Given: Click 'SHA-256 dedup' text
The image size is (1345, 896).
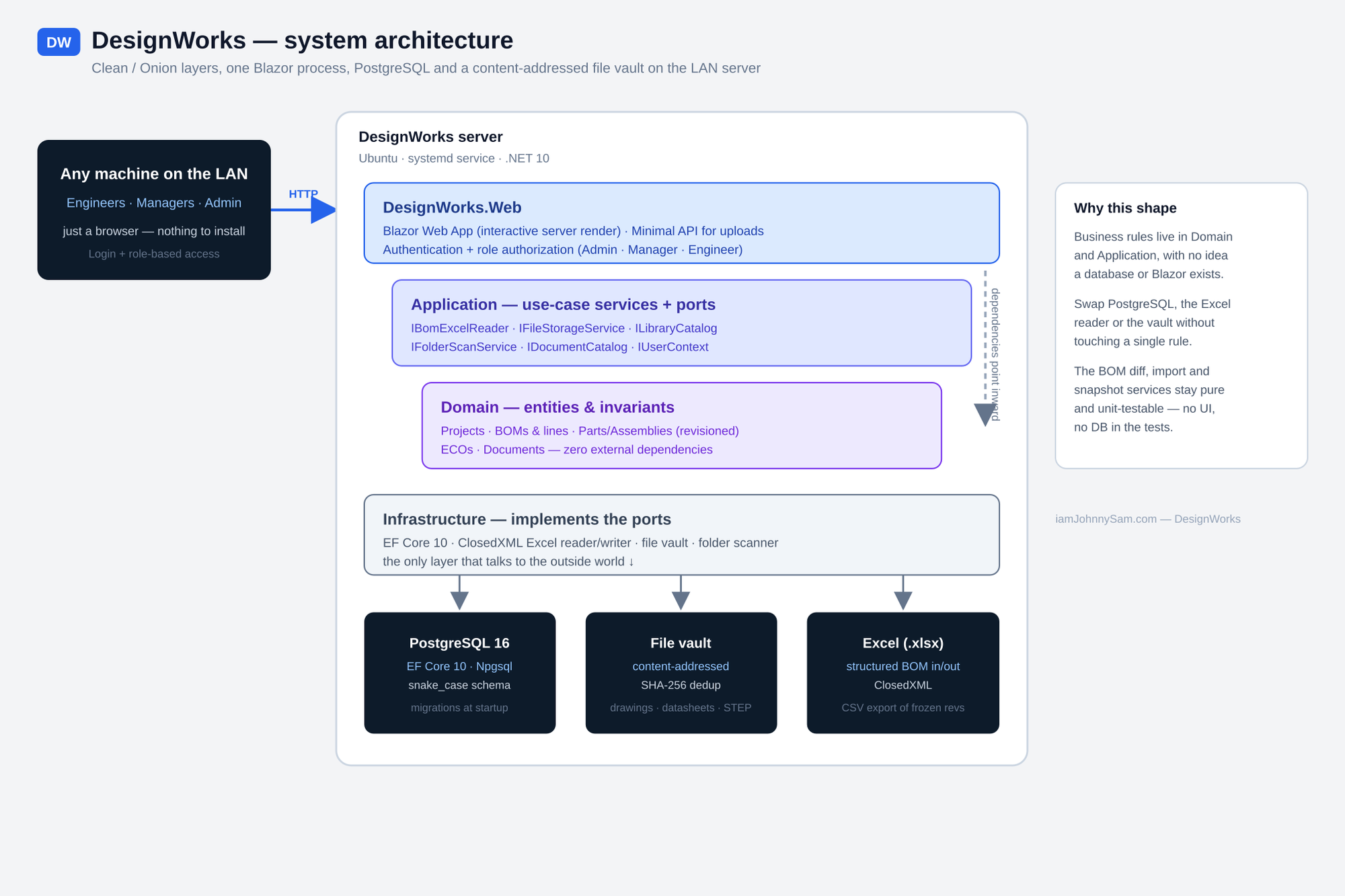Looking at the screenshot, I should [681, 685].
